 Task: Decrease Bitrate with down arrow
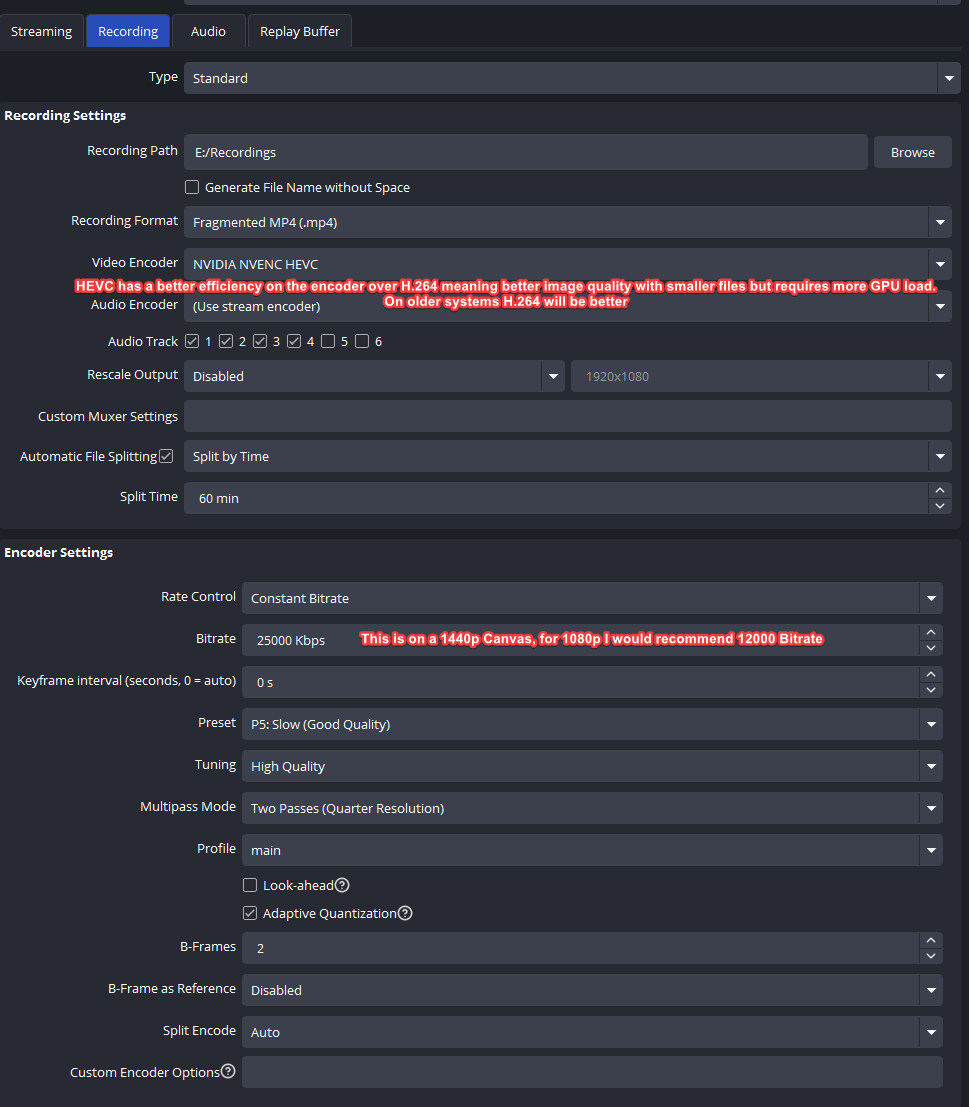pos(931,648)
